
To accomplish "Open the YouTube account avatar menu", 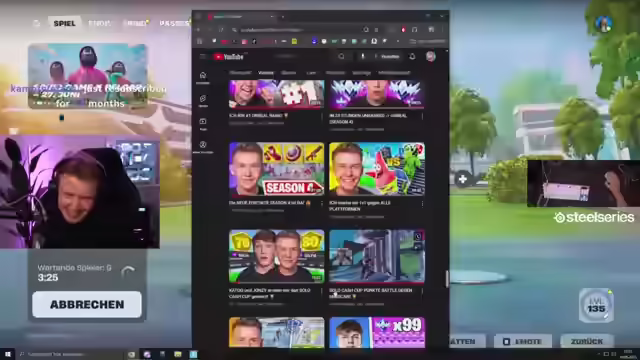I will click(x=430, y=56).
